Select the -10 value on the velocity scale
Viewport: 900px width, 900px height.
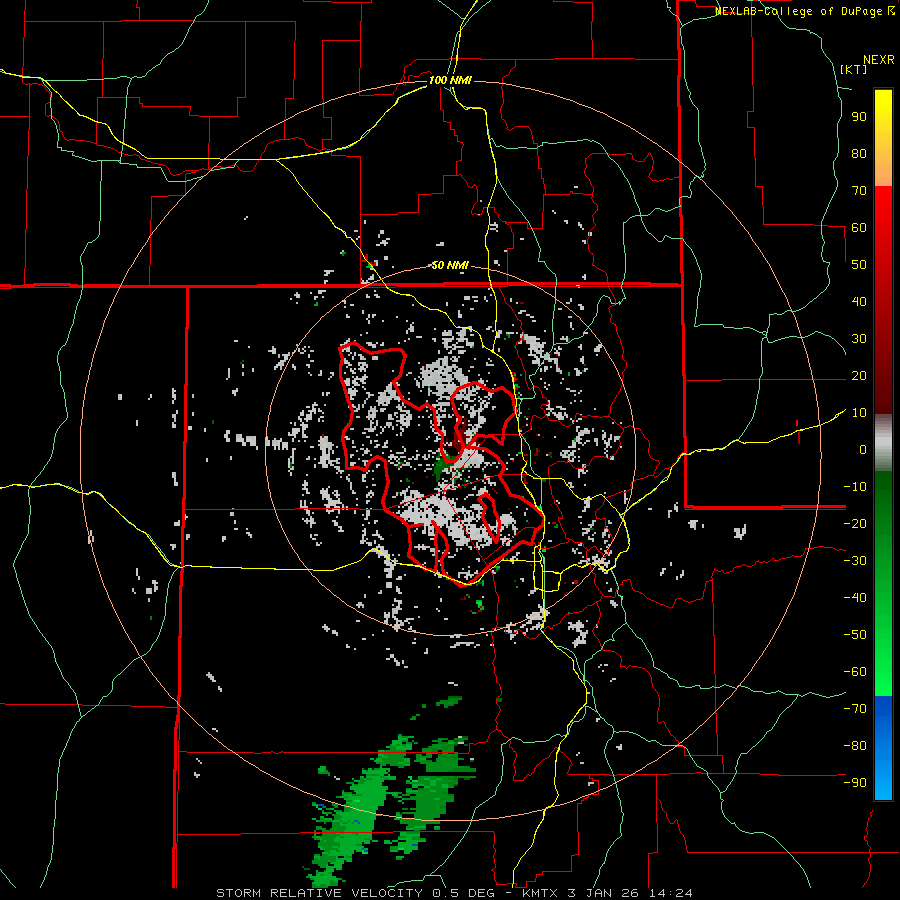(855, 487)
